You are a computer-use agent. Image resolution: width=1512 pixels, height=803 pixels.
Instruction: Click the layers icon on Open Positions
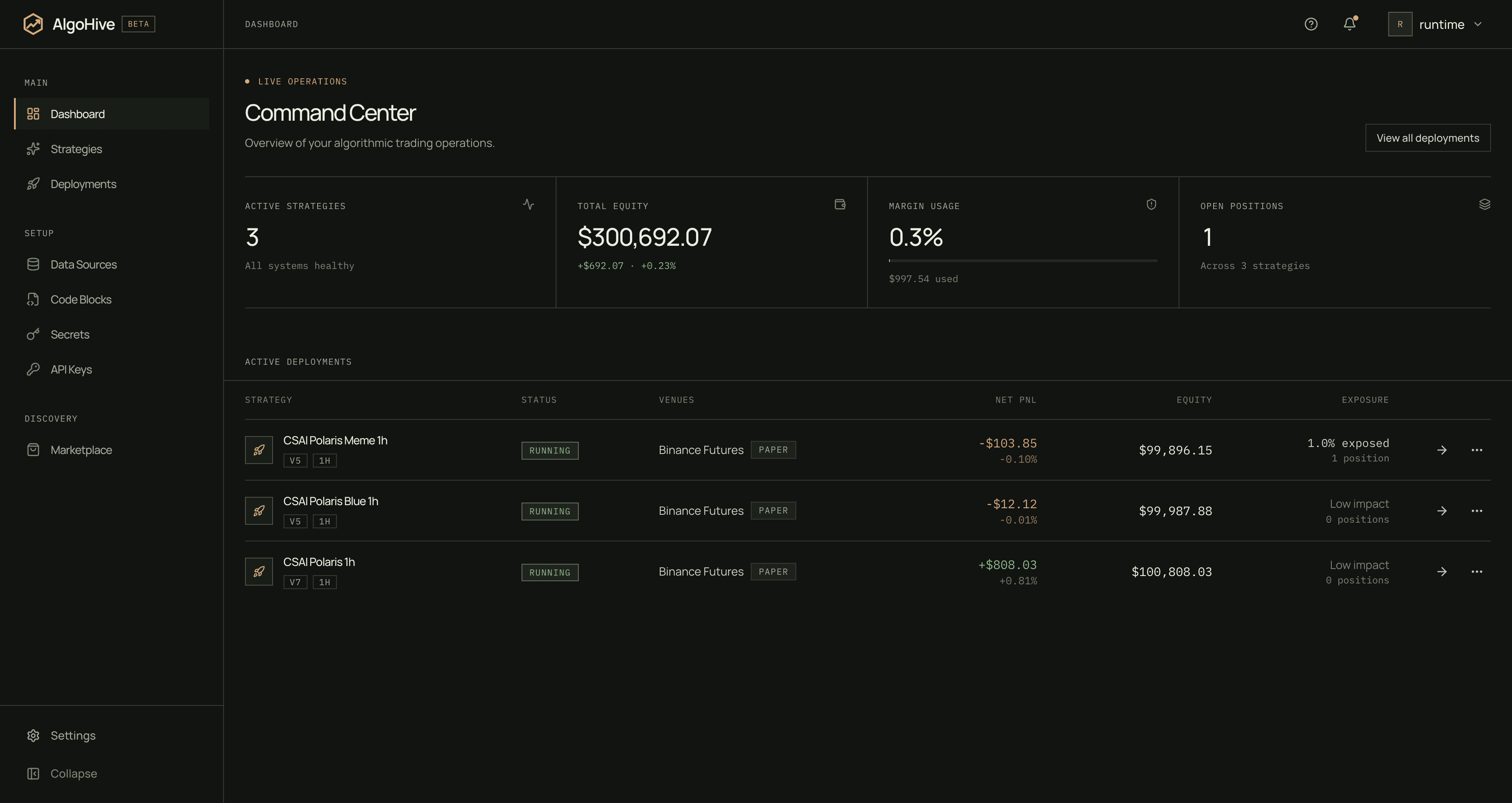1484,204
